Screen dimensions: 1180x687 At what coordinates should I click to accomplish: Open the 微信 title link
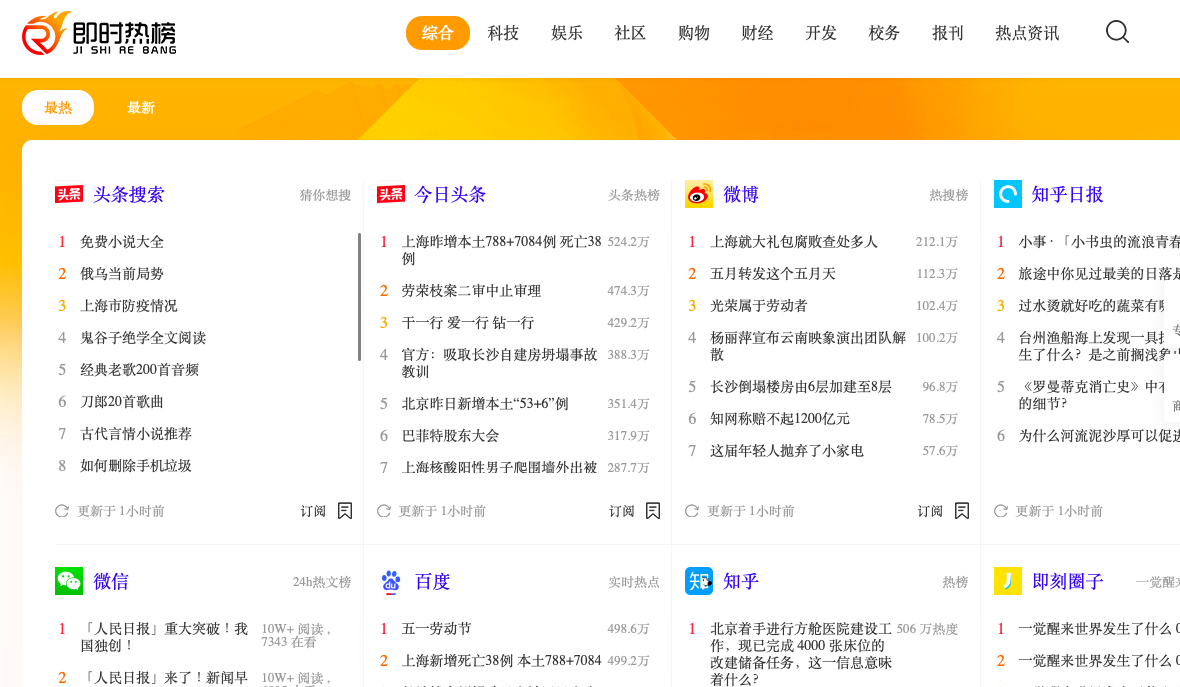pyautogui.click(x=111, y=581)
